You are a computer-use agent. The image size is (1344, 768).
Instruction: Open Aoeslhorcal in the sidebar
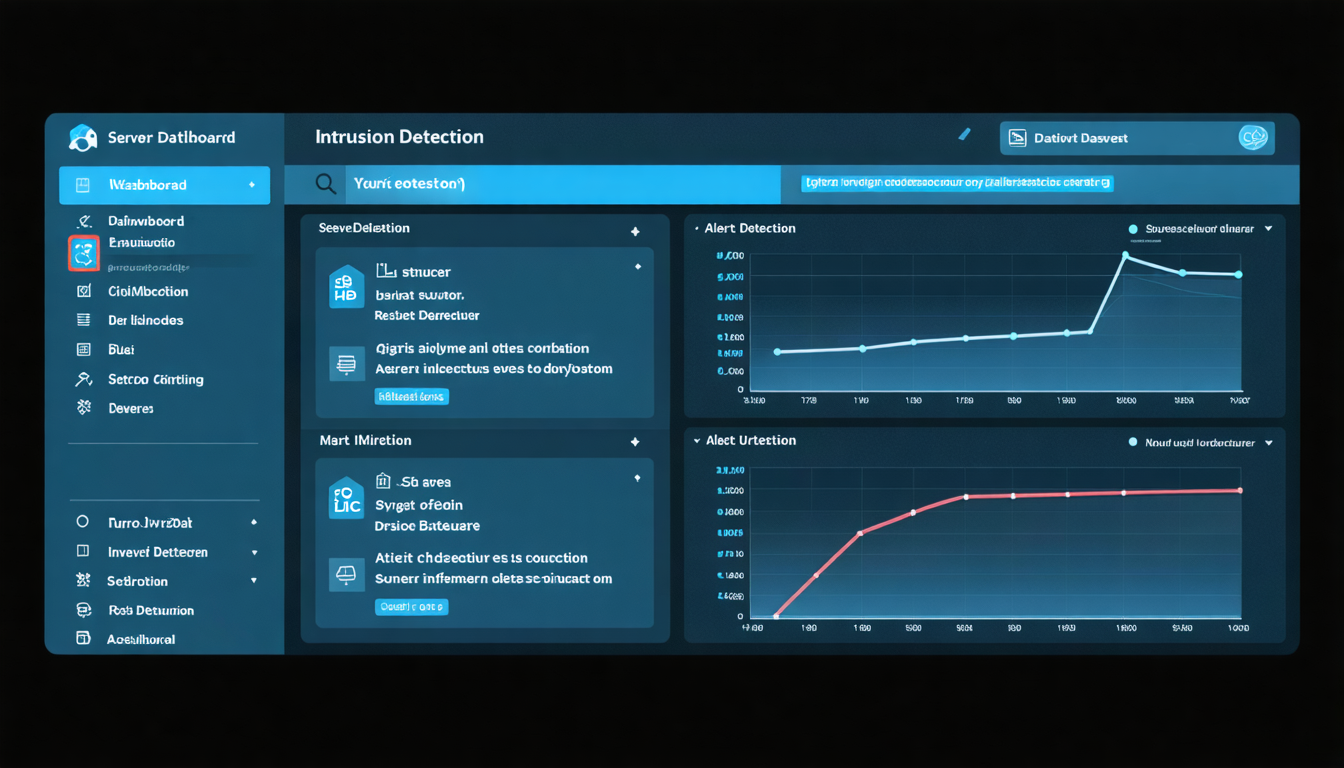tap(141, 639)
